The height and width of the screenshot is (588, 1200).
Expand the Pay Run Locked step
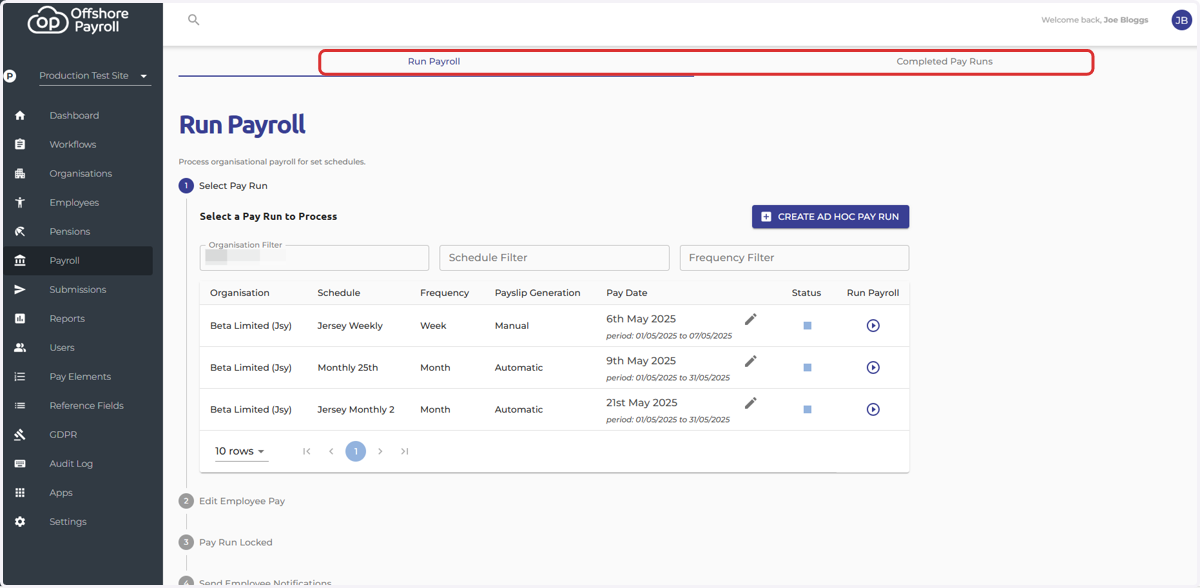click(226, 542)
